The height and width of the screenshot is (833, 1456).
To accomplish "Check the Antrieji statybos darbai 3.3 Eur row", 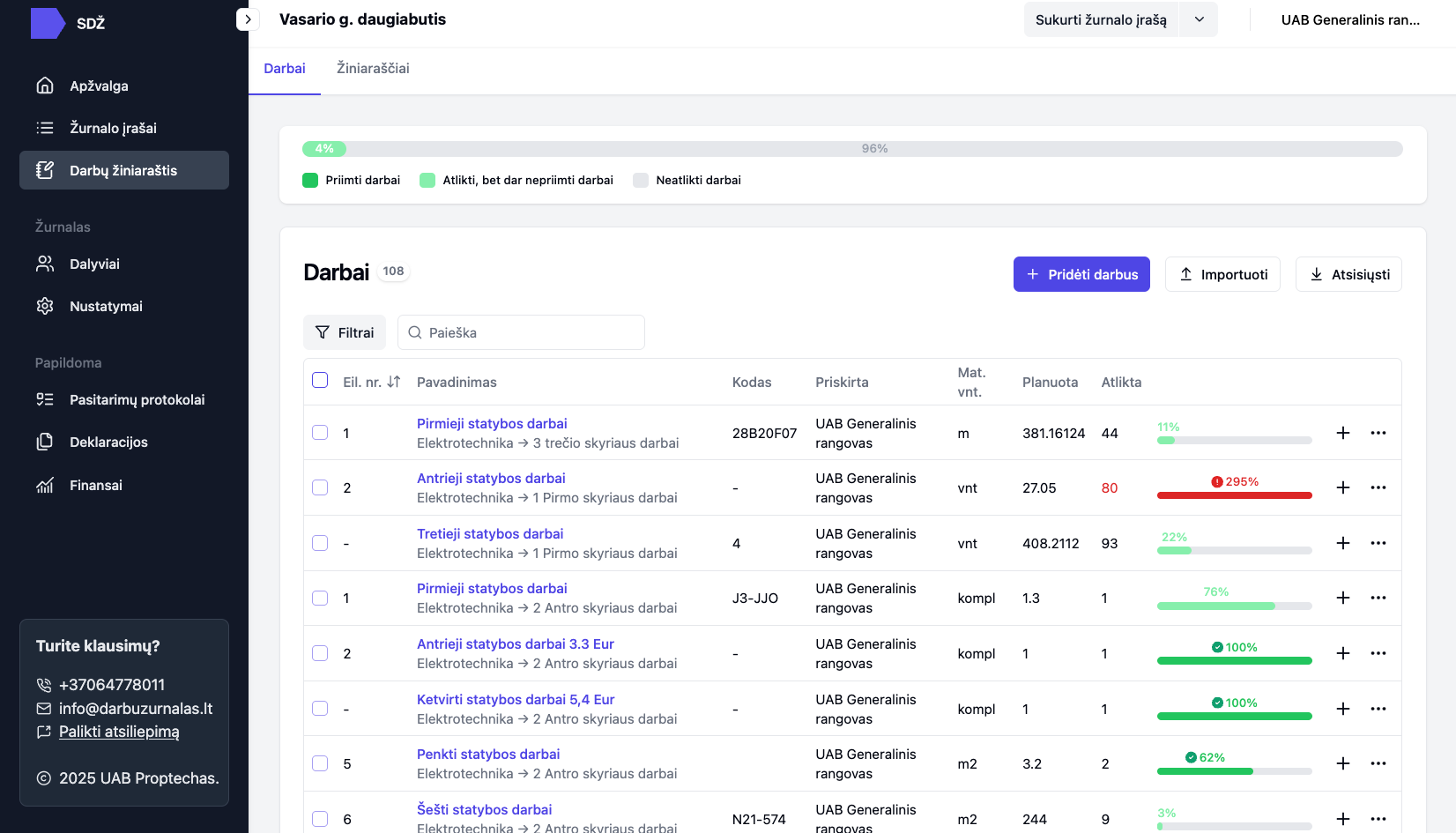I will tap(320, 653).
